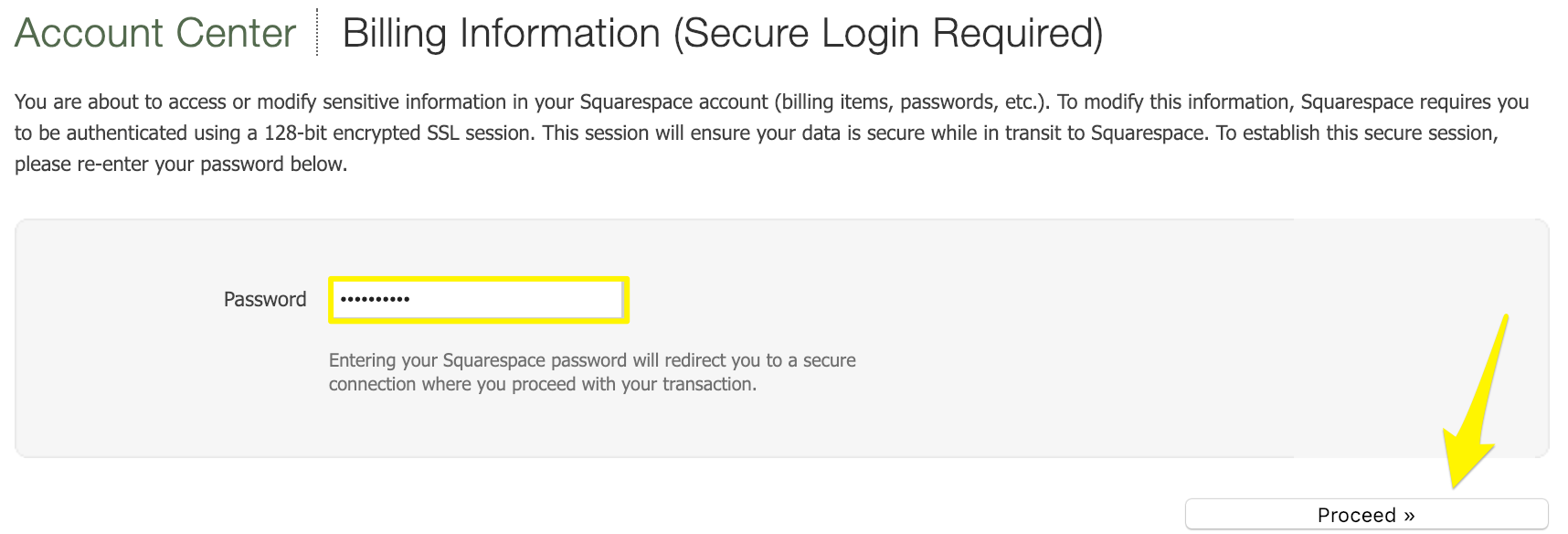Image resolution: width=1568 pixels, height=534 pixels.
Task: Click the dotted divider beside Account Center
Action: [x=317, y=32]
